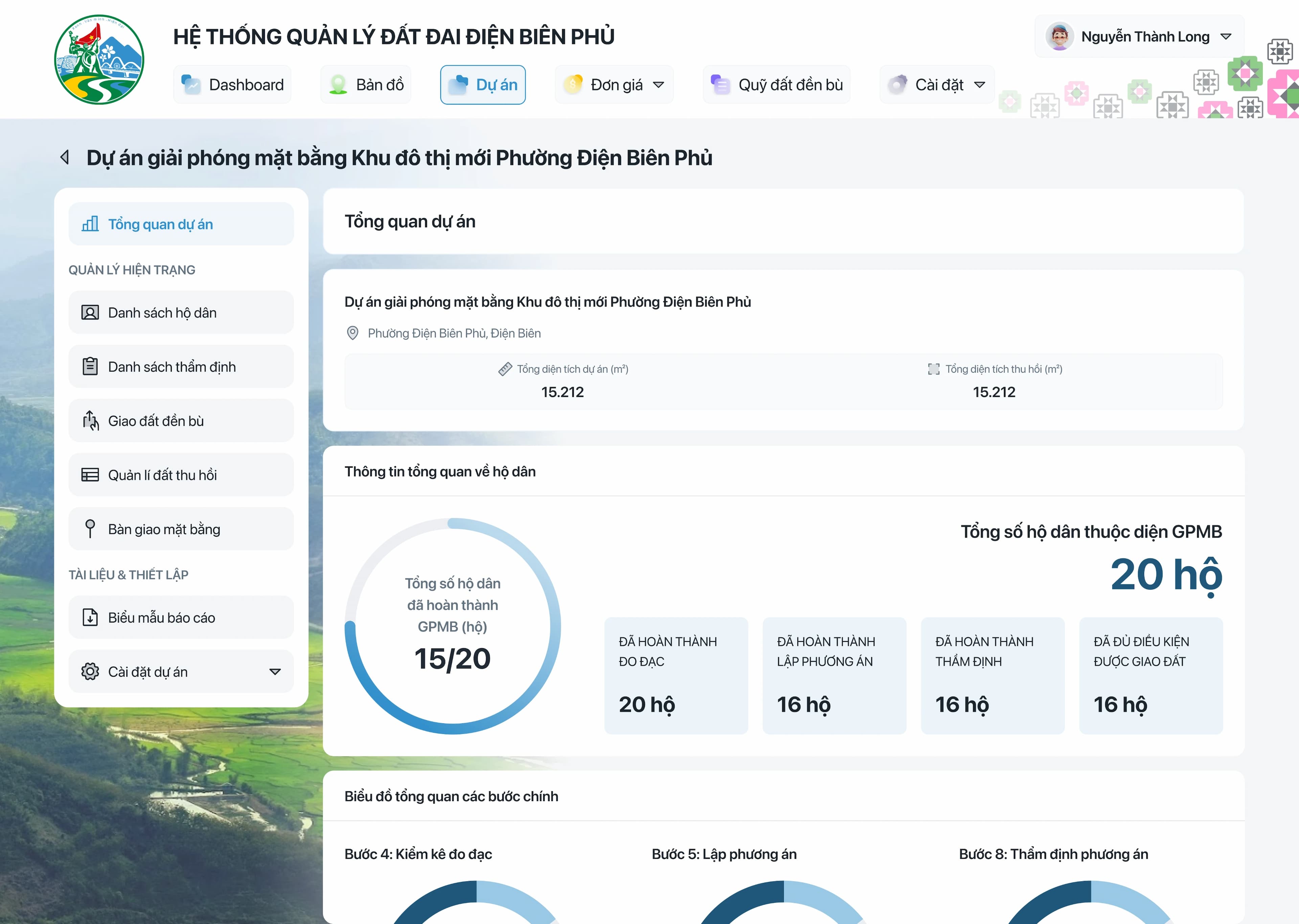Viewport: 1299px width, 924px height.
Task: Select Tổng quan dự án in sidebar
Action: (181, 224)
